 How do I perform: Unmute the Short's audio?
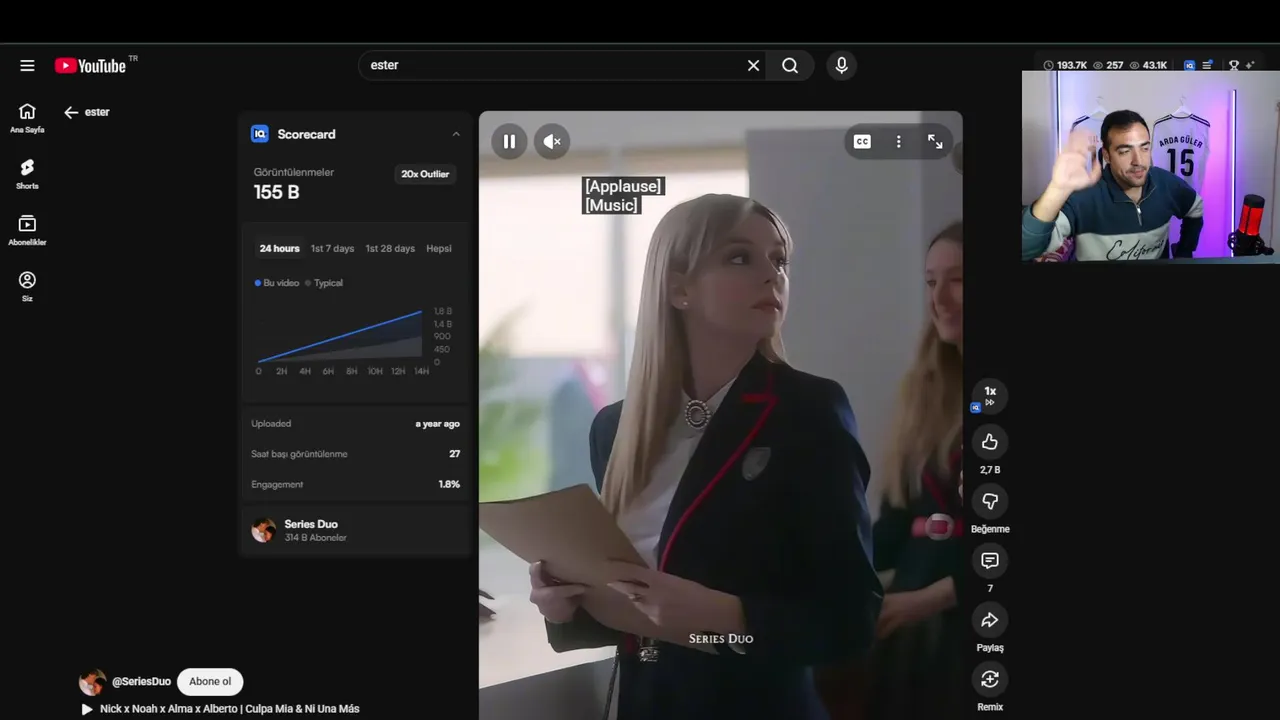click(552, 142)
